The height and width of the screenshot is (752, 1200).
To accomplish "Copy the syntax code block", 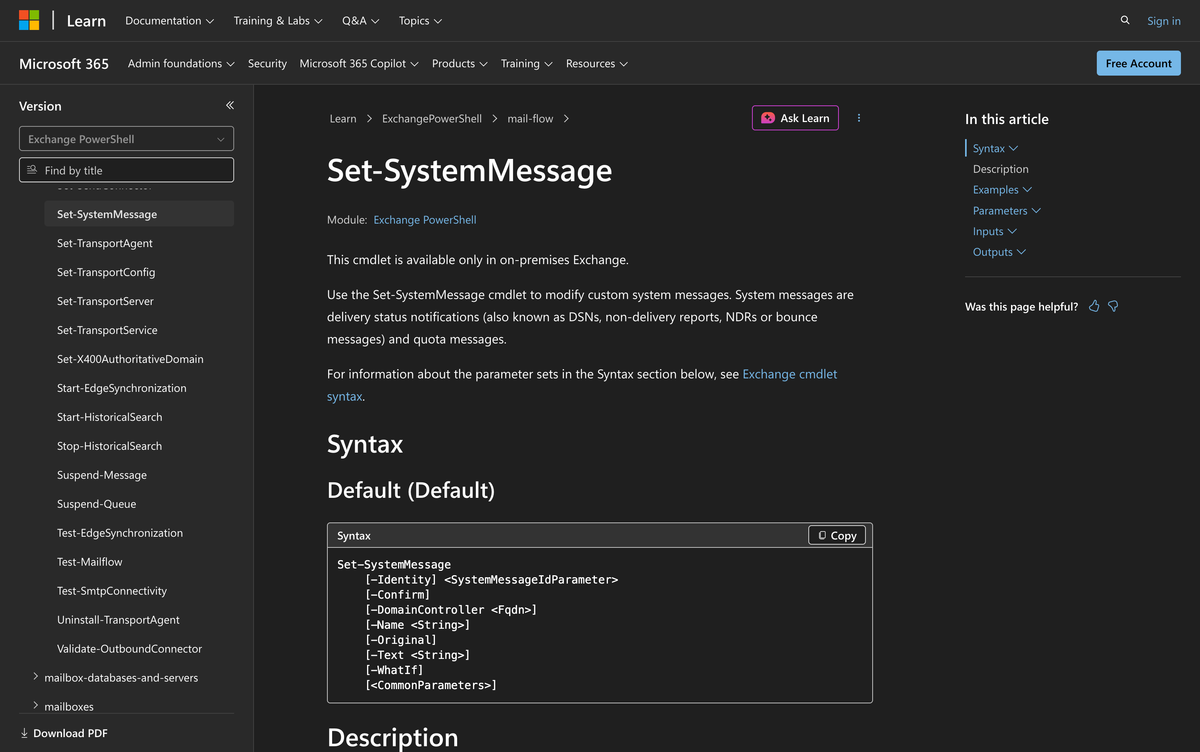I will (x=837, y=535).
